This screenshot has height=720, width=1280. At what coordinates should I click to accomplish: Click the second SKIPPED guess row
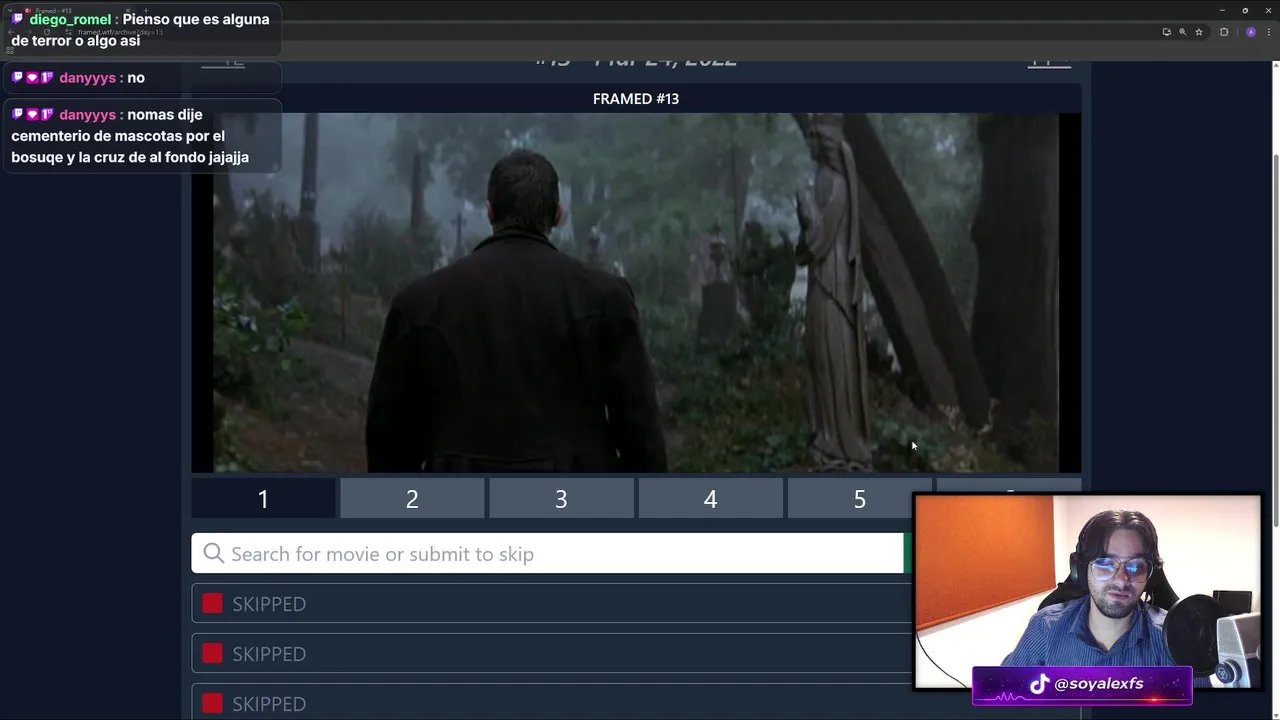[x=551, y=653]
